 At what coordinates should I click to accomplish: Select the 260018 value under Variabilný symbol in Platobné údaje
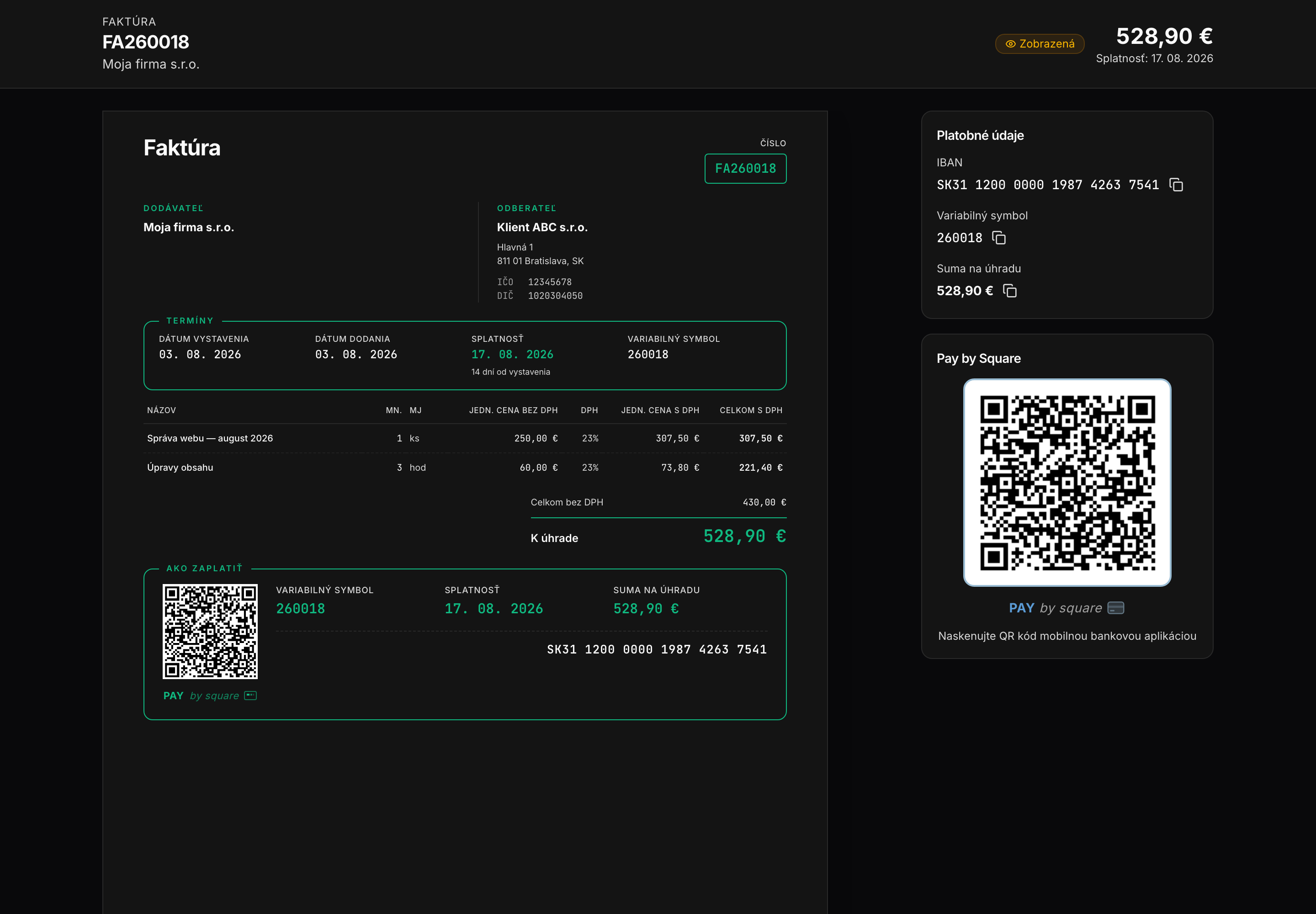coord(959,238)
